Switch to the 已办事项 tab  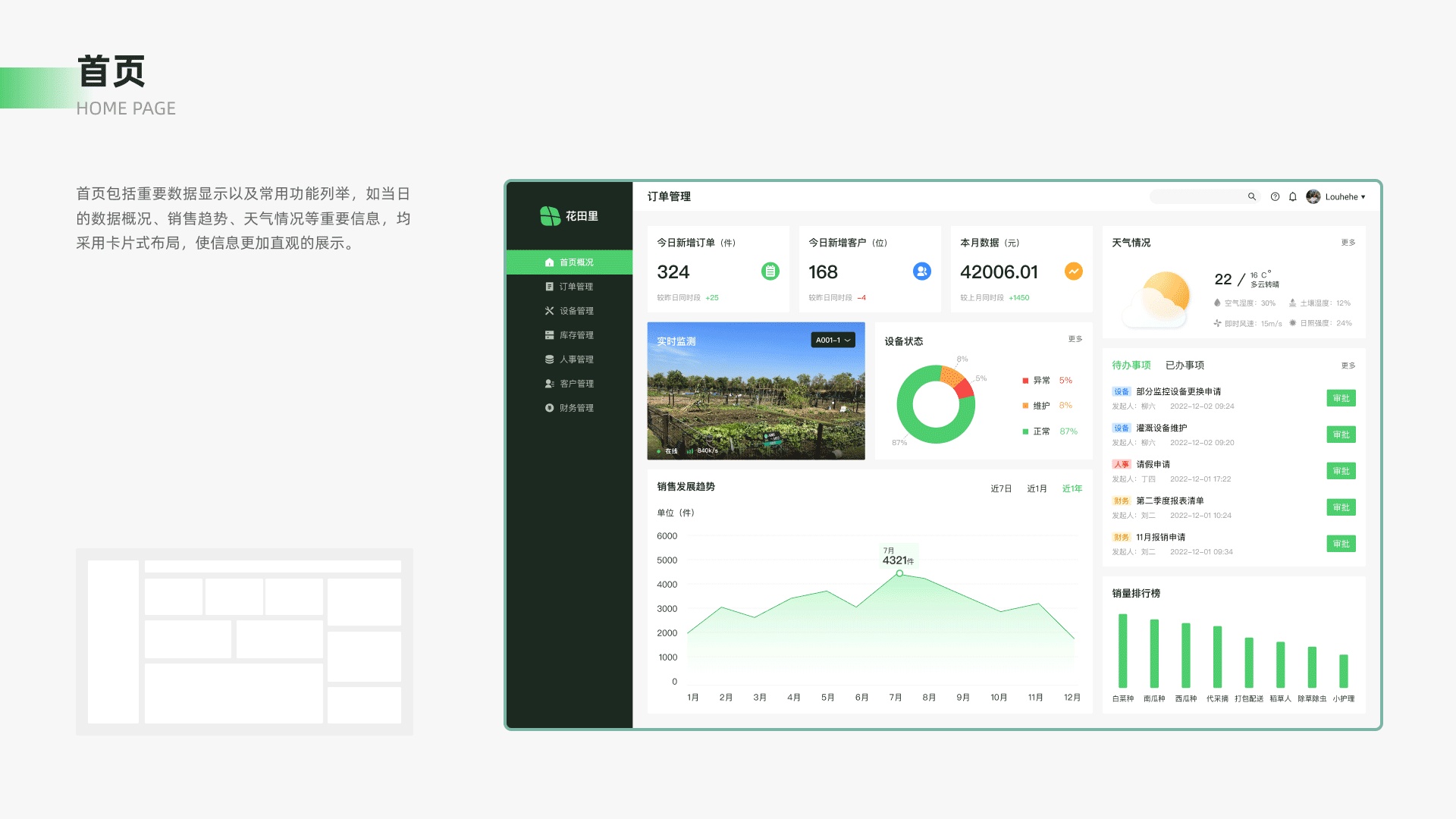point(1185,365)
